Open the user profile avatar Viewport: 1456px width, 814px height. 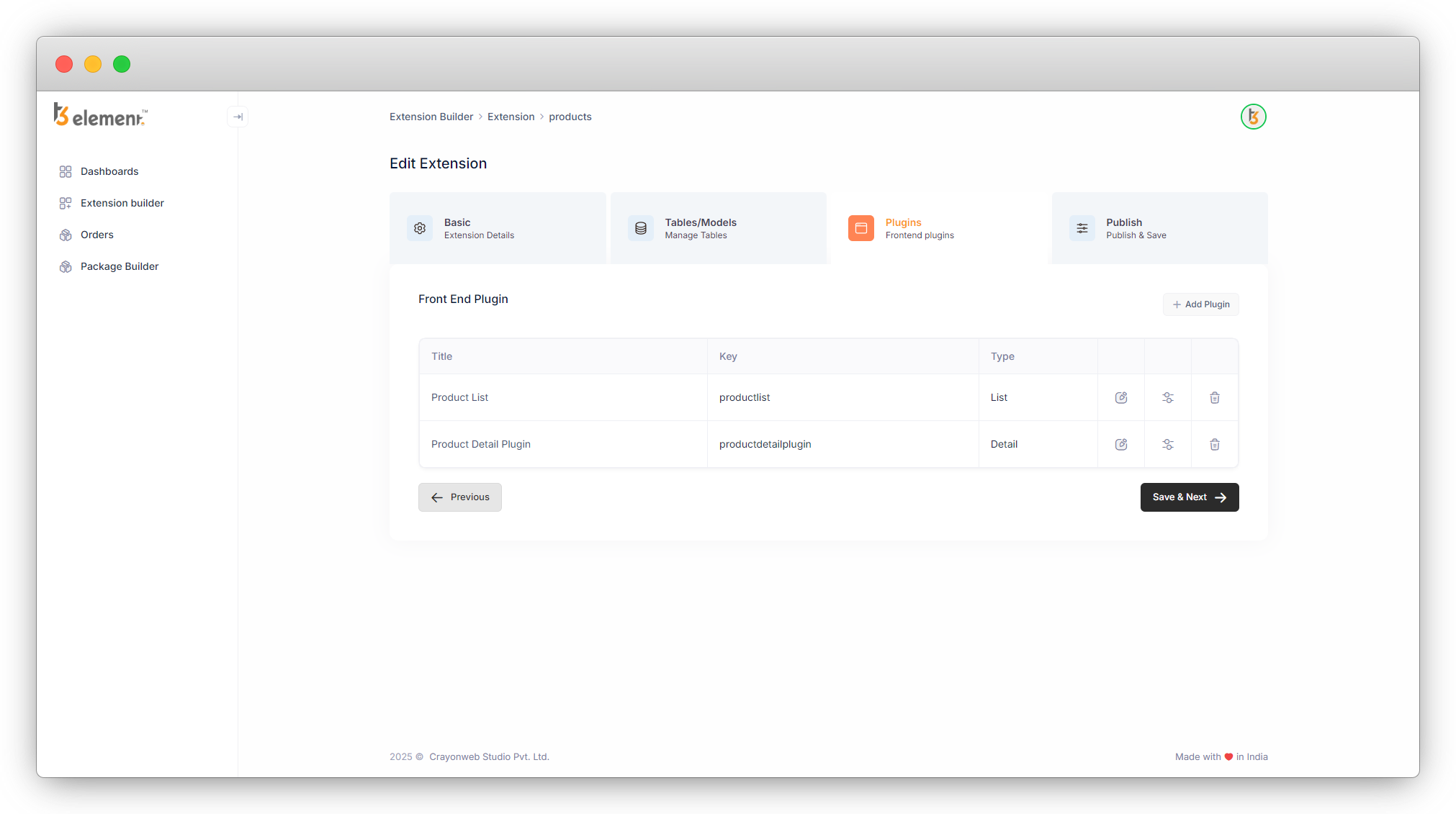point(1253,117)
